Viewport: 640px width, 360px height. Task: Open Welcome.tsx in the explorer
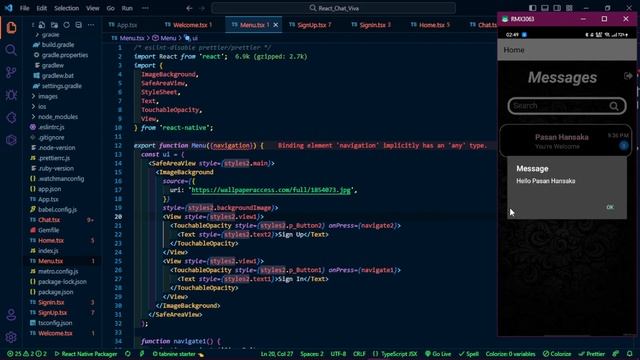pos(55,333)
